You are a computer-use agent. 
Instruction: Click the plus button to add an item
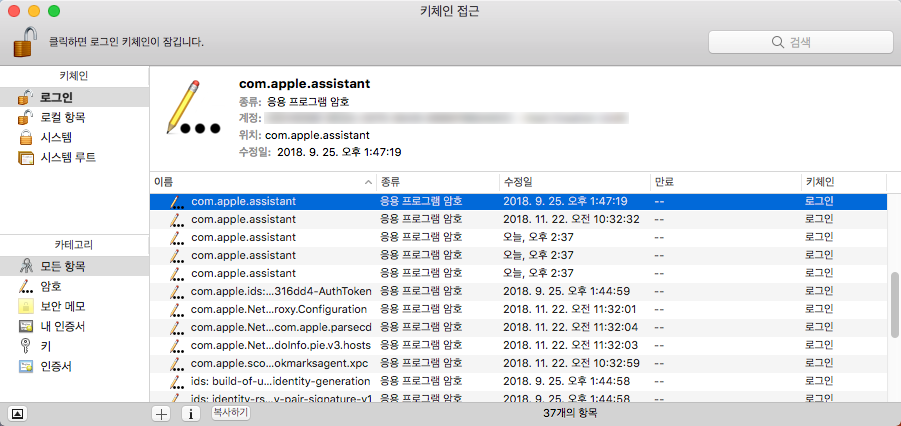pyautogui.click(x=161, y=413)
